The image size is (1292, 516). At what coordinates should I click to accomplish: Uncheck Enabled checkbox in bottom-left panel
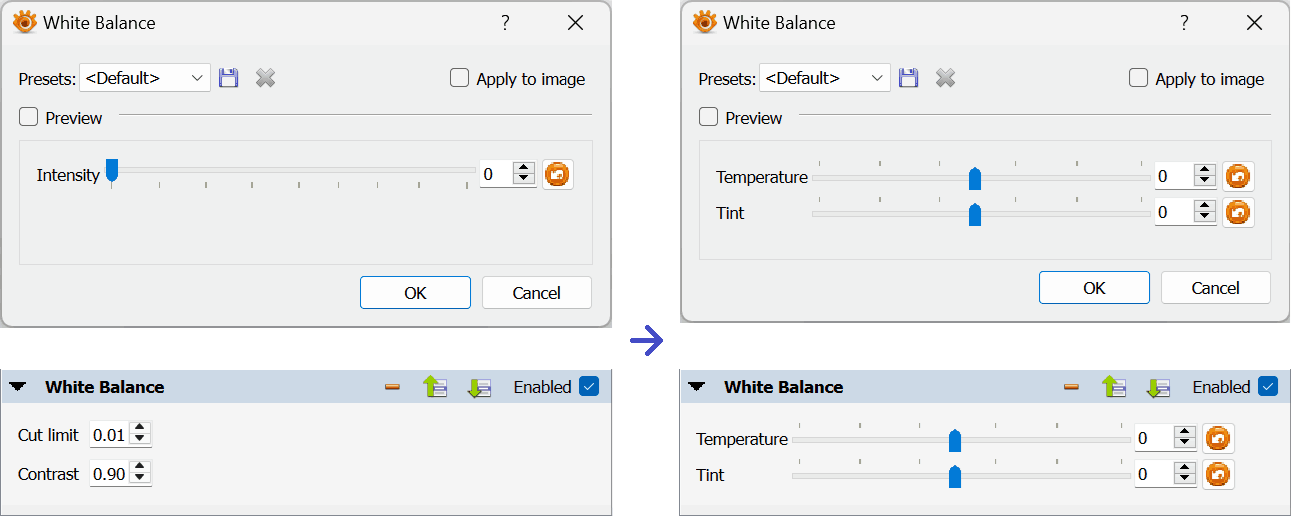589,386
